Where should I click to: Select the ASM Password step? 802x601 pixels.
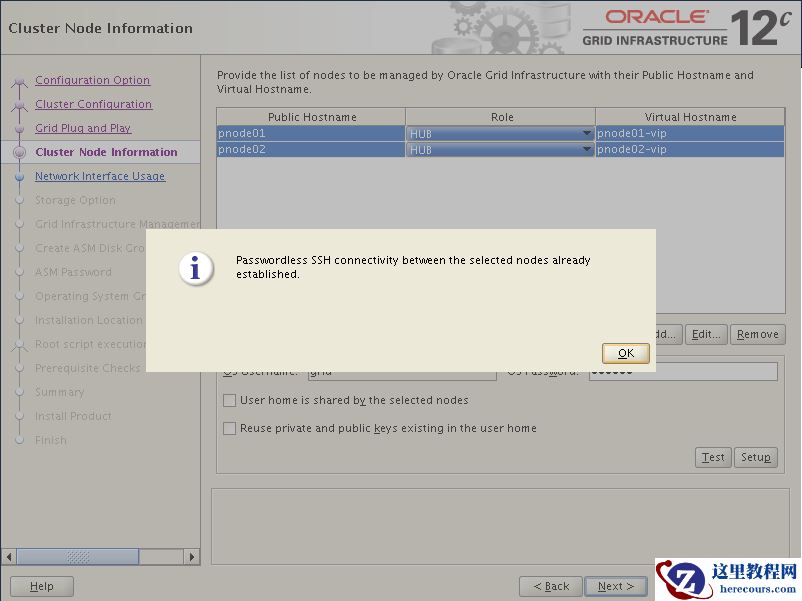pyautogui.click(x=73, y=273)
